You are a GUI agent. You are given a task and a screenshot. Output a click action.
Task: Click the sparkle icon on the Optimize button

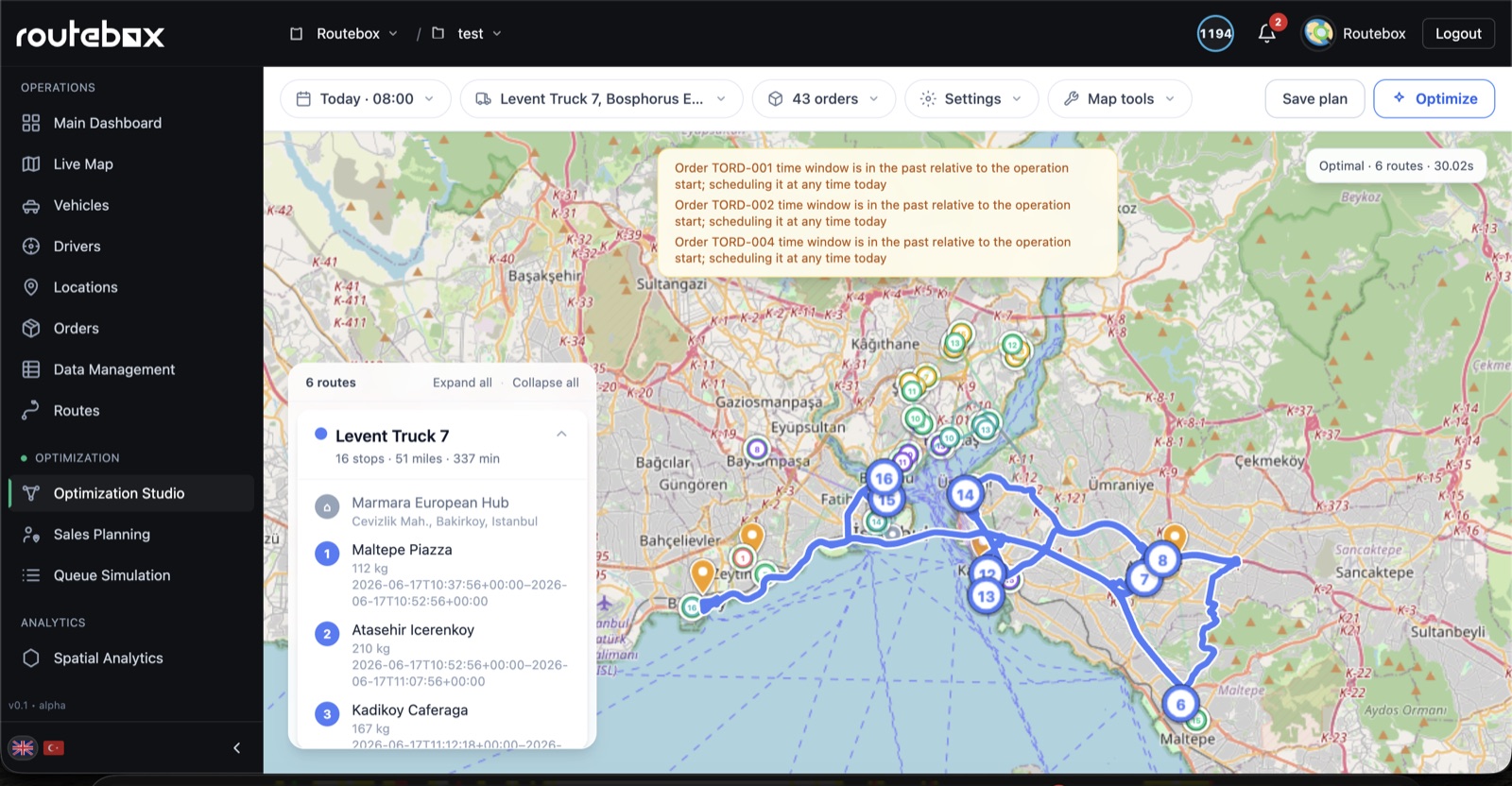pyautogui.click(x=1399, y=98)
